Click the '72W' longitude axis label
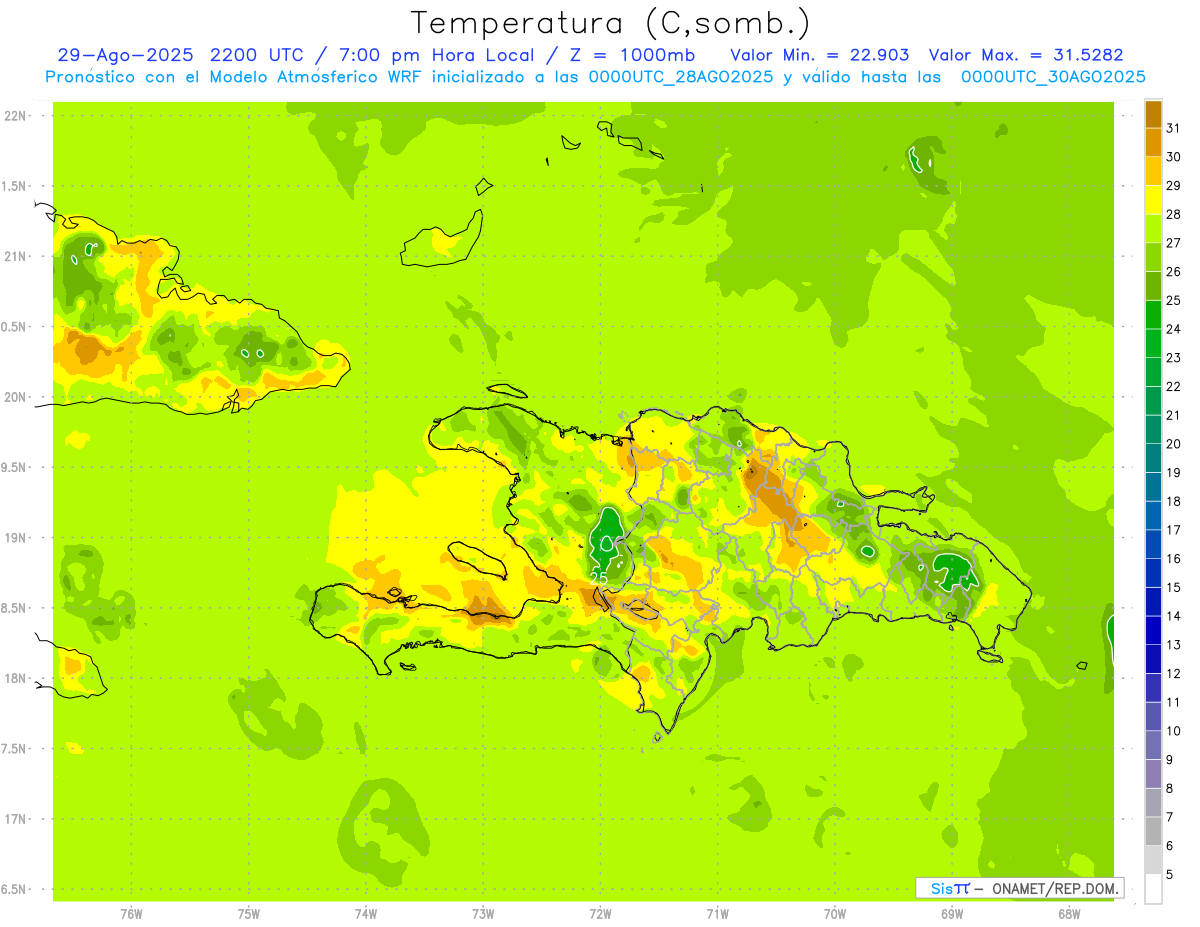This screenshot has width=1200, height=927. pyautogui.click(x=600, y=914)
